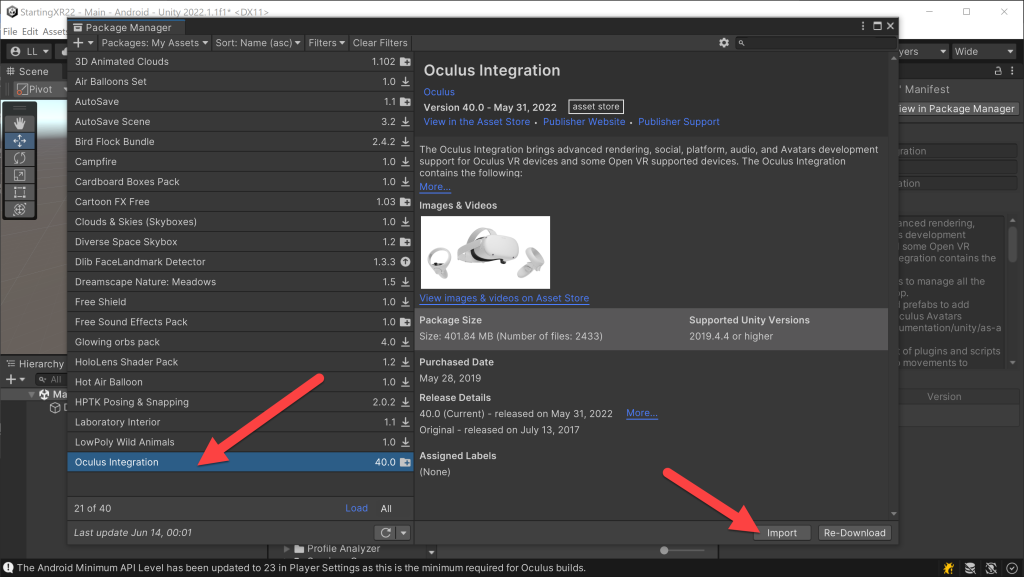Click the Load link in package list
This screenshot has height=577, width=1024.
[357, 508]
